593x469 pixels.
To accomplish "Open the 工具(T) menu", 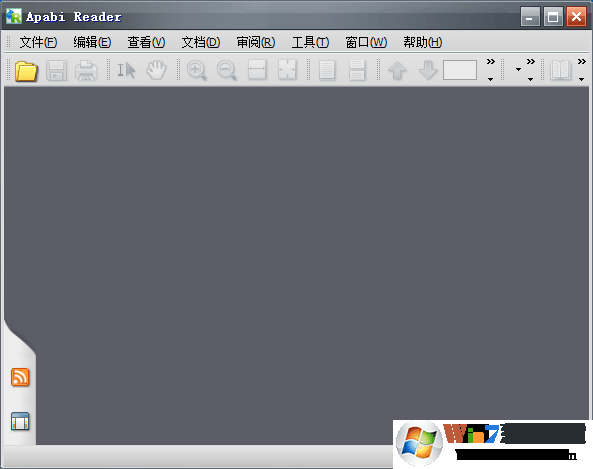I will coord(310,42).
